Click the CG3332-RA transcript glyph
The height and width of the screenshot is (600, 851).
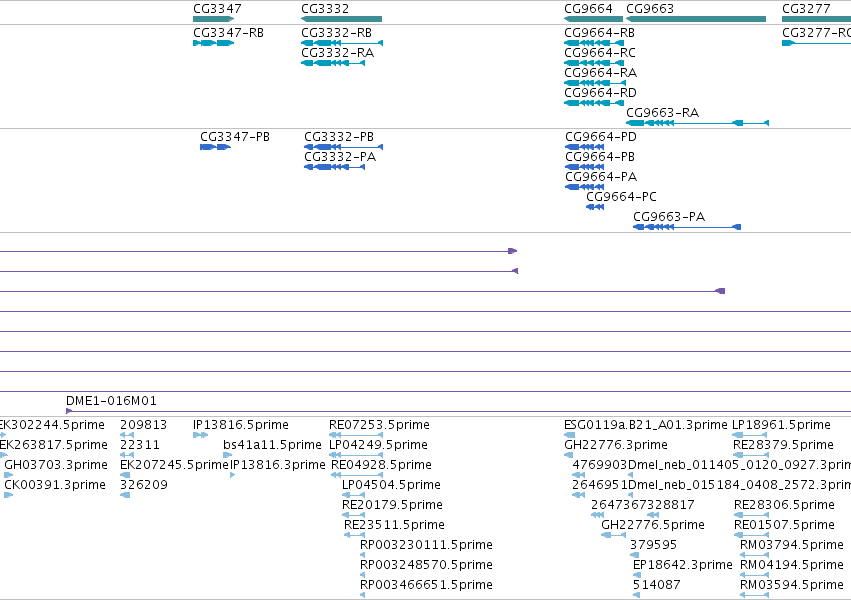[333, 63]
